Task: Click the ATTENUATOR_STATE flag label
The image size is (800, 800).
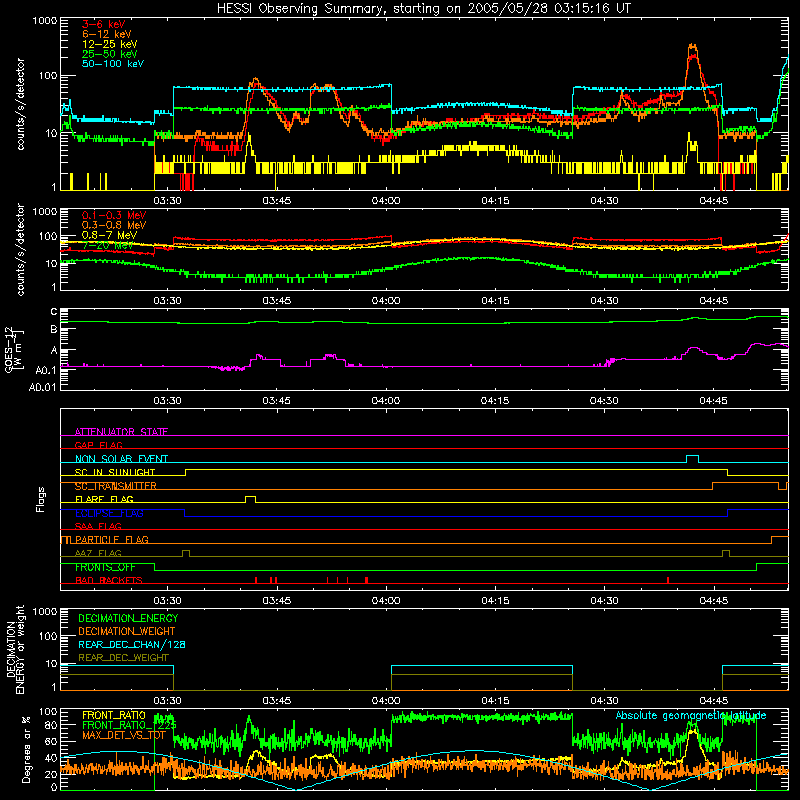Action: coord(121,432)
